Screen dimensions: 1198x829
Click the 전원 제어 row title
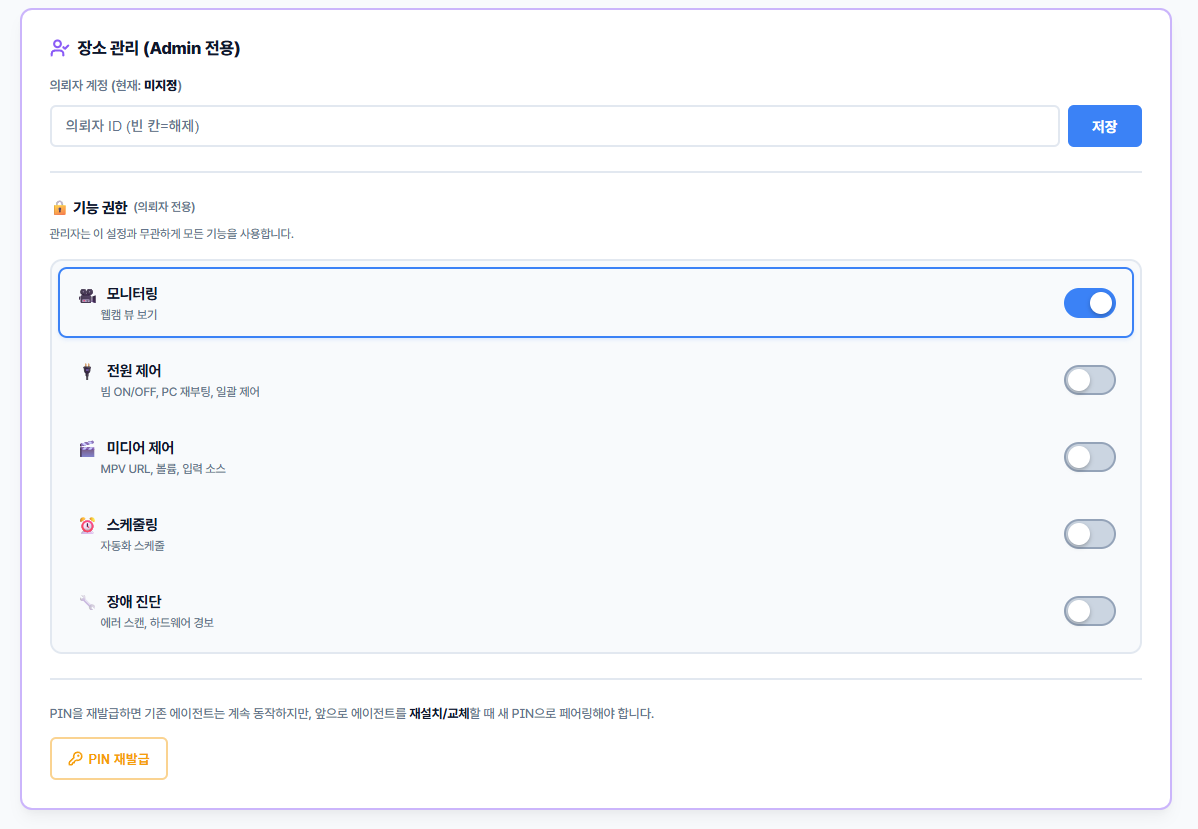(134, 371)
